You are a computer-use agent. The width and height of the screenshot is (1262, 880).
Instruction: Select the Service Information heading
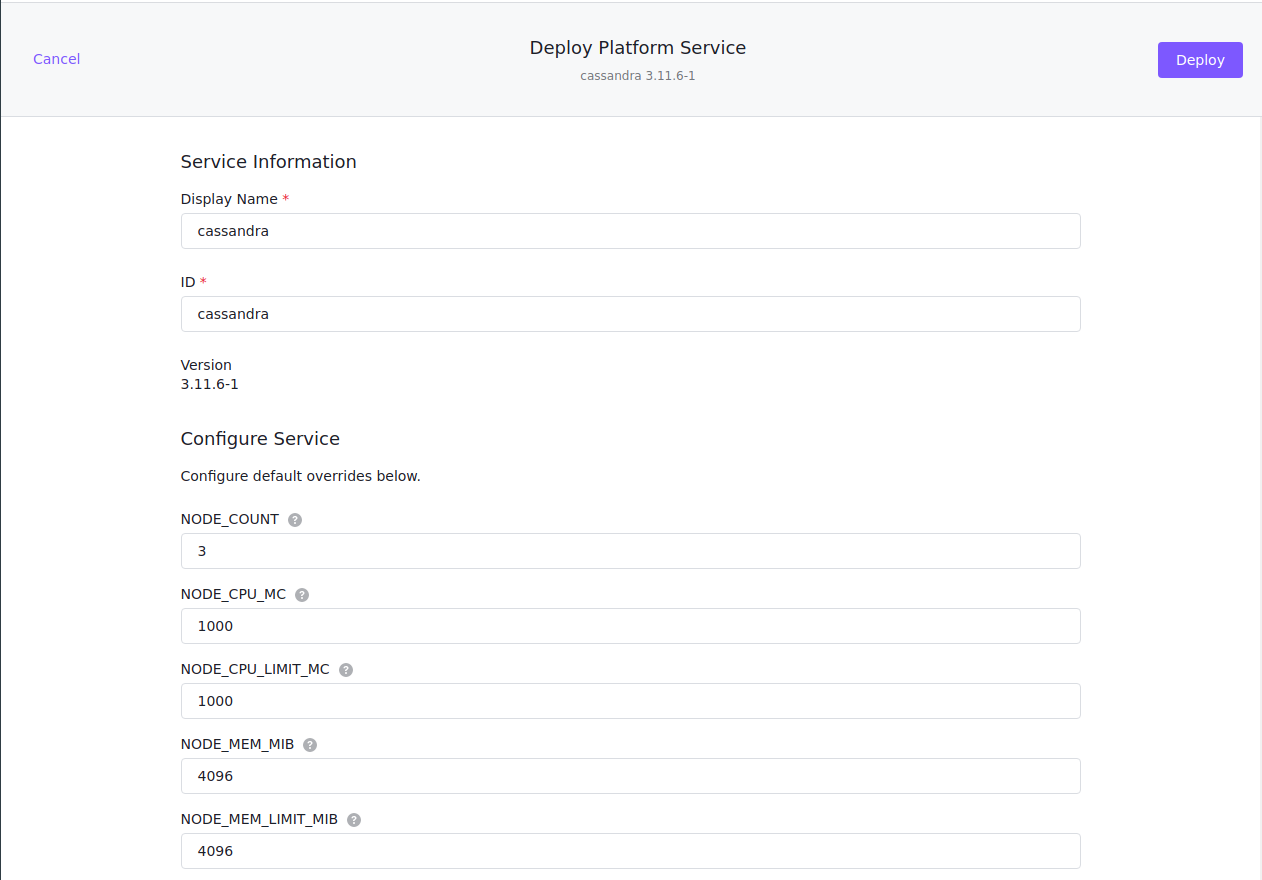coord(269,162)
